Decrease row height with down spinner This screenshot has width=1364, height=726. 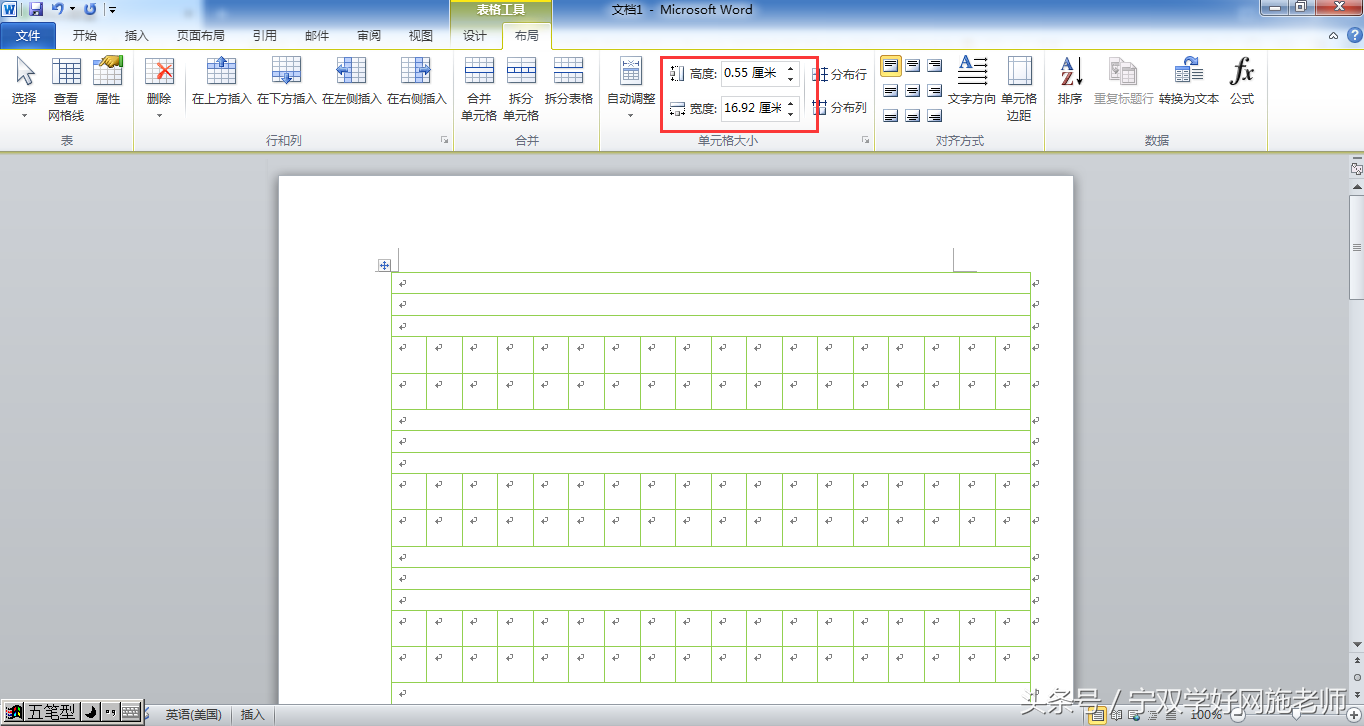pyautogui.click(x=791, y=79)
